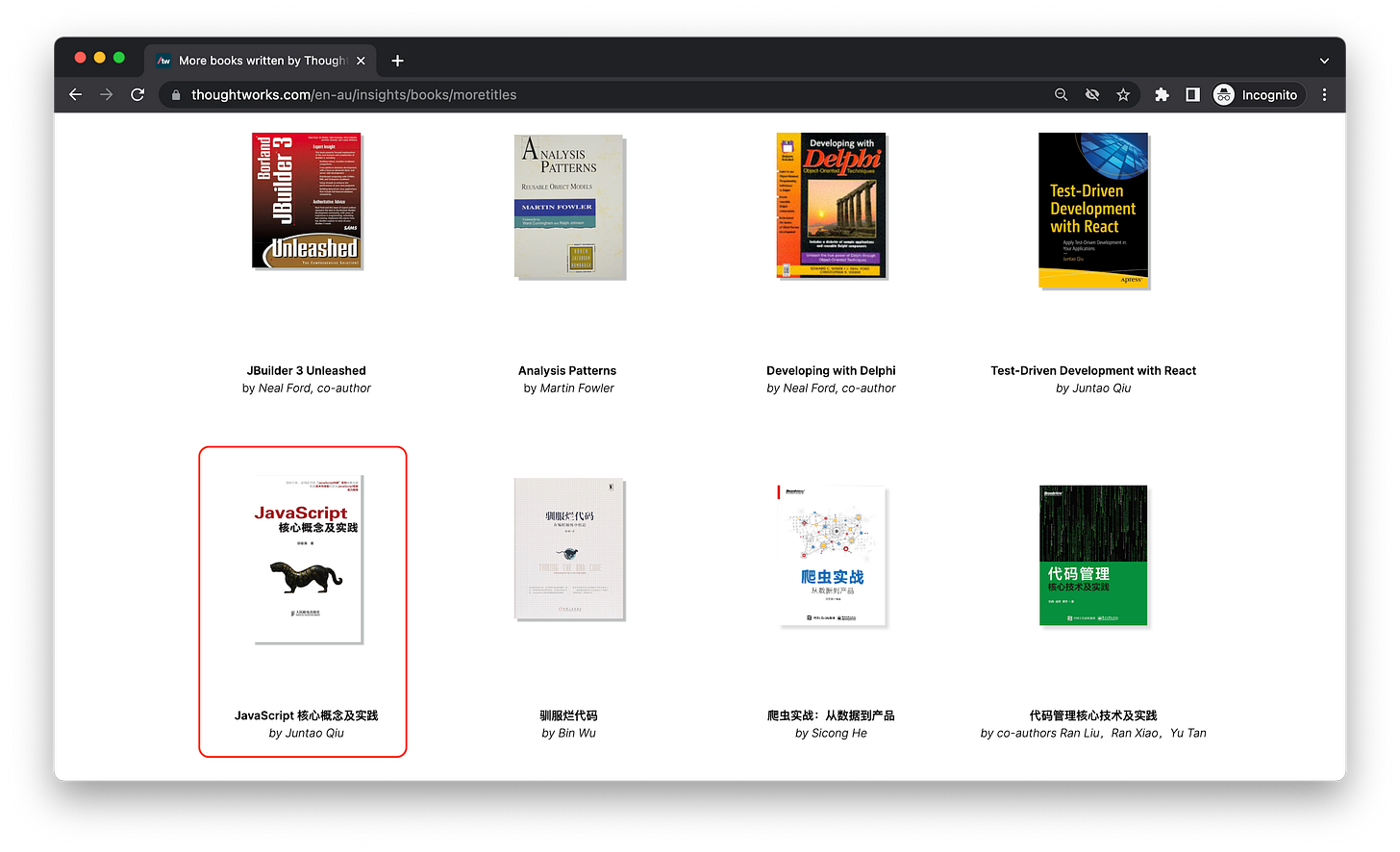Open the 爬虫实战 book cover

pos(832,555)
